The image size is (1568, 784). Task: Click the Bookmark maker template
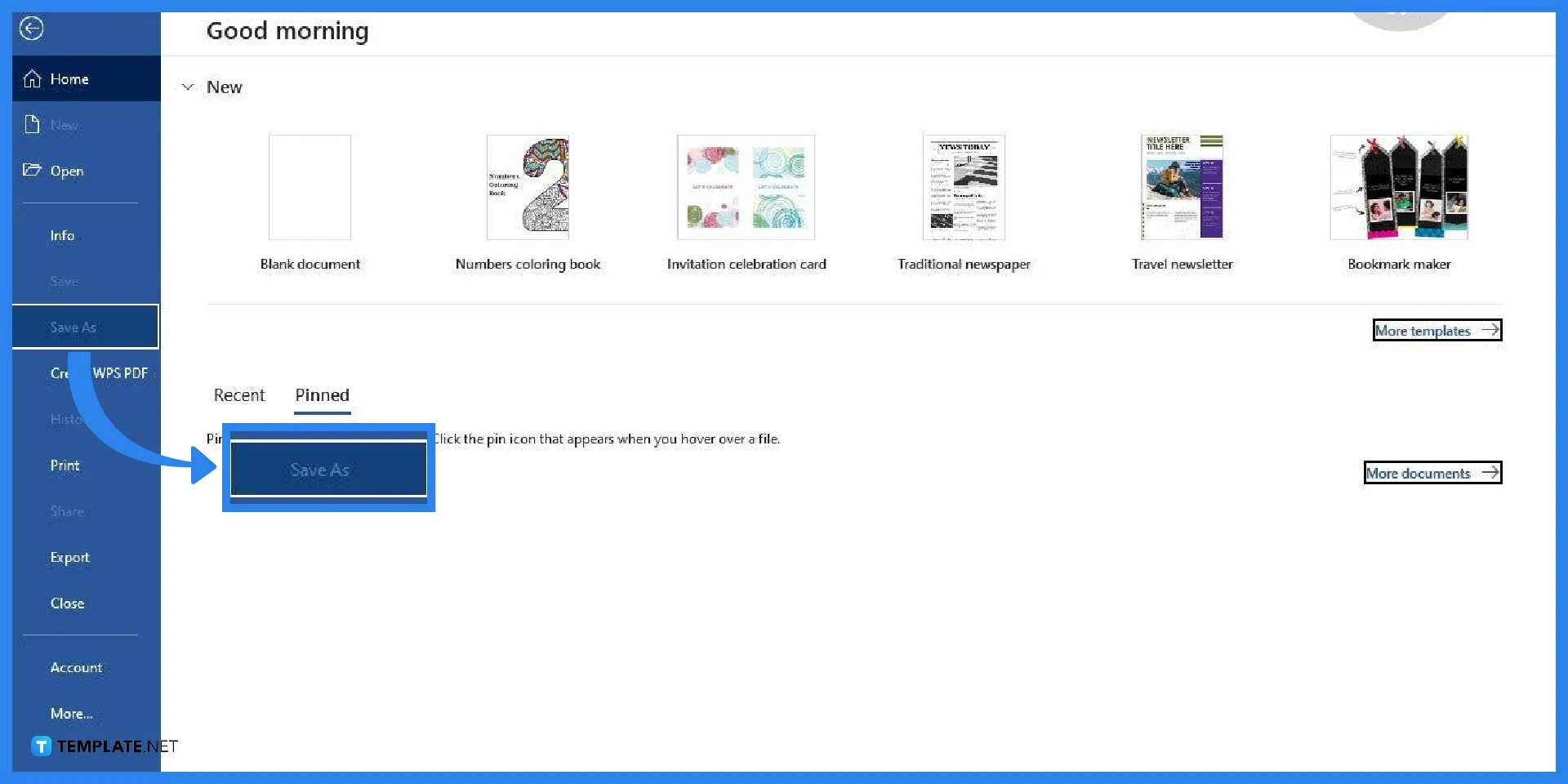pyautogui.click(x=1399, y=187)
